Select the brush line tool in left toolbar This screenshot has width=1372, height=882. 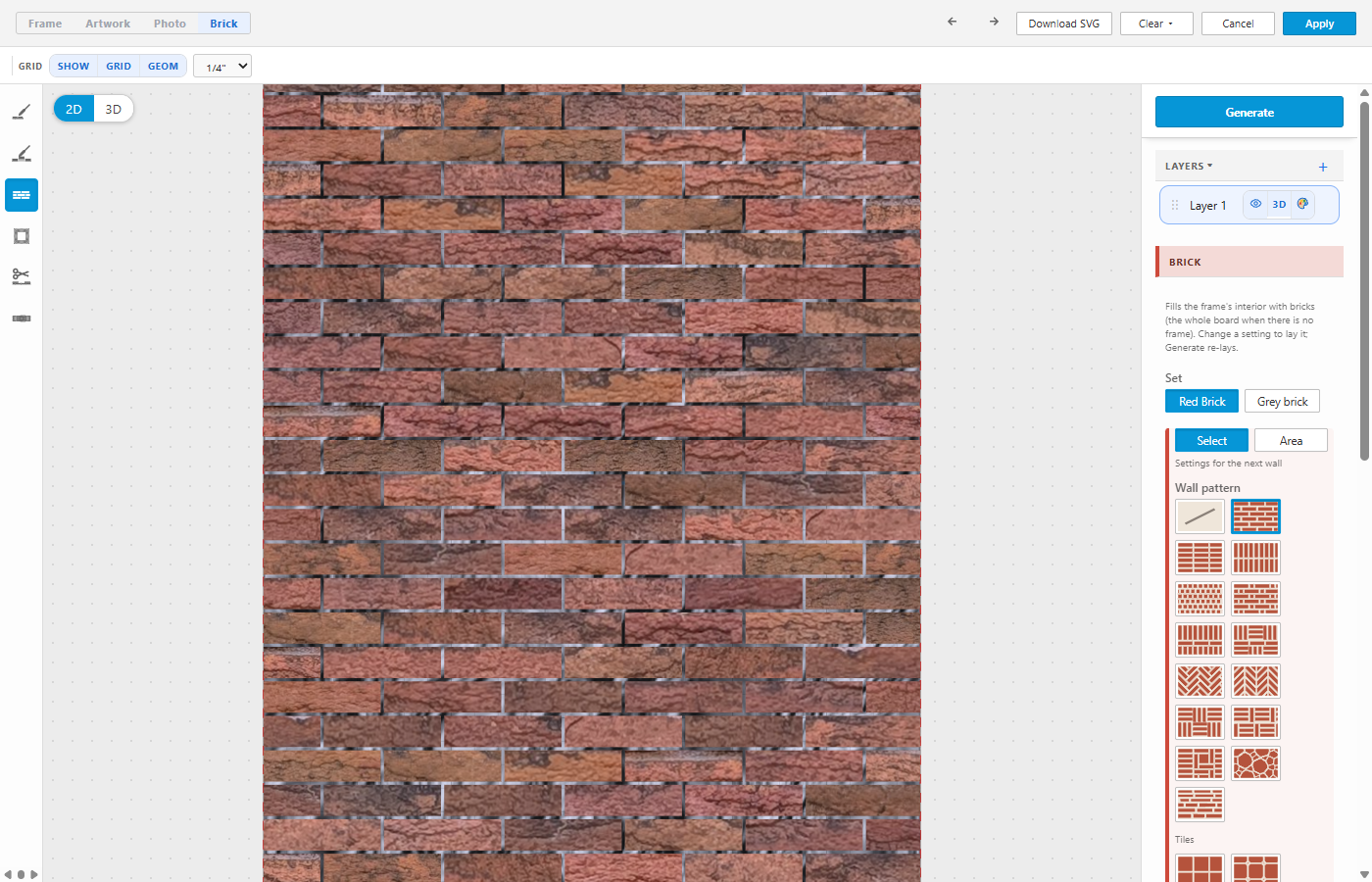22,113
